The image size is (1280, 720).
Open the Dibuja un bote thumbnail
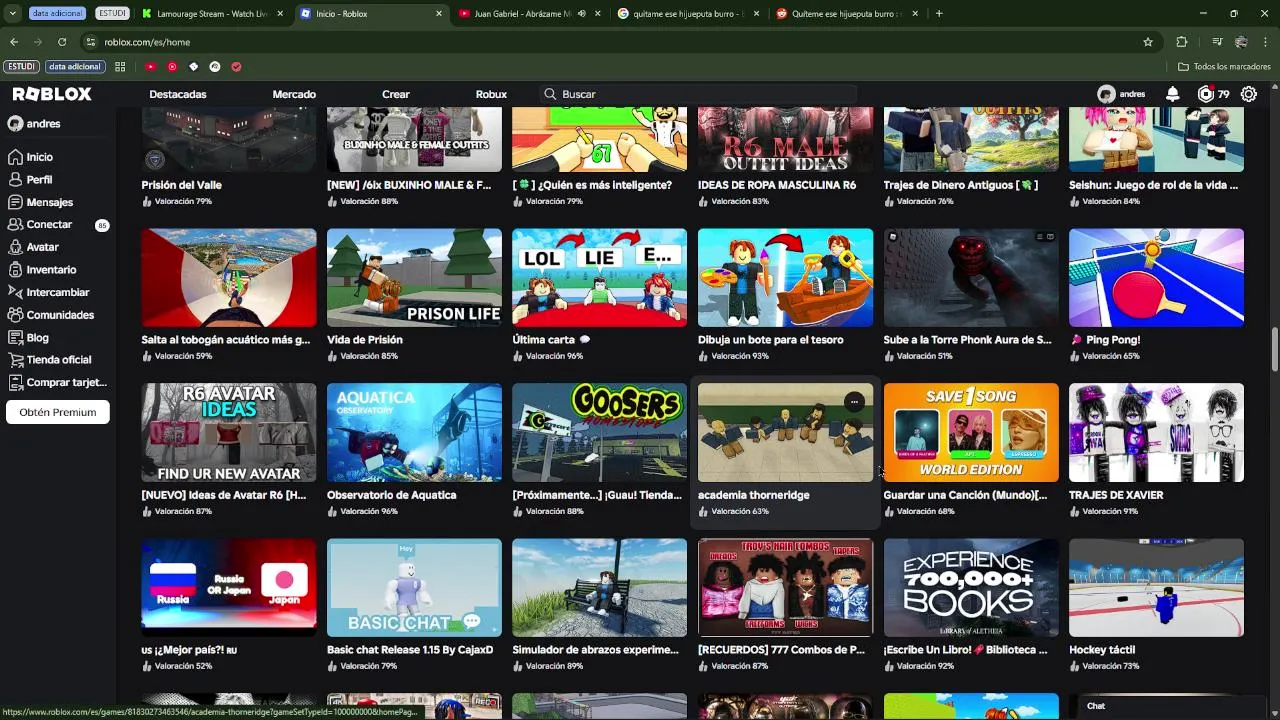pos(785,278)
